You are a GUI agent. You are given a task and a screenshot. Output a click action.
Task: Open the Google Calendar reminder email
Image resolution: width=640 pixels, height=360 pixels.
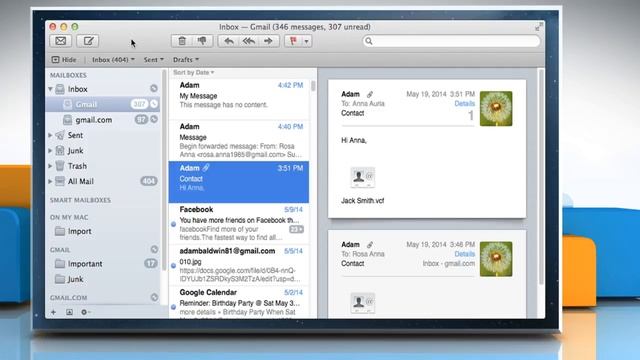239,303
